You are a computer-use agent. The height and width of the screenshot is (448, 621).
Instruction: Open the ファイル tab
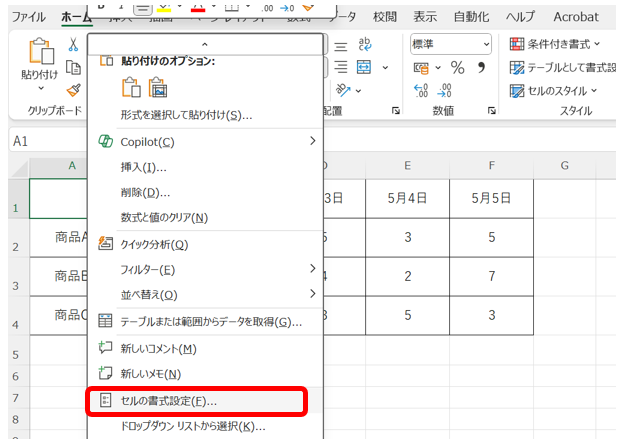pos(29,17)
